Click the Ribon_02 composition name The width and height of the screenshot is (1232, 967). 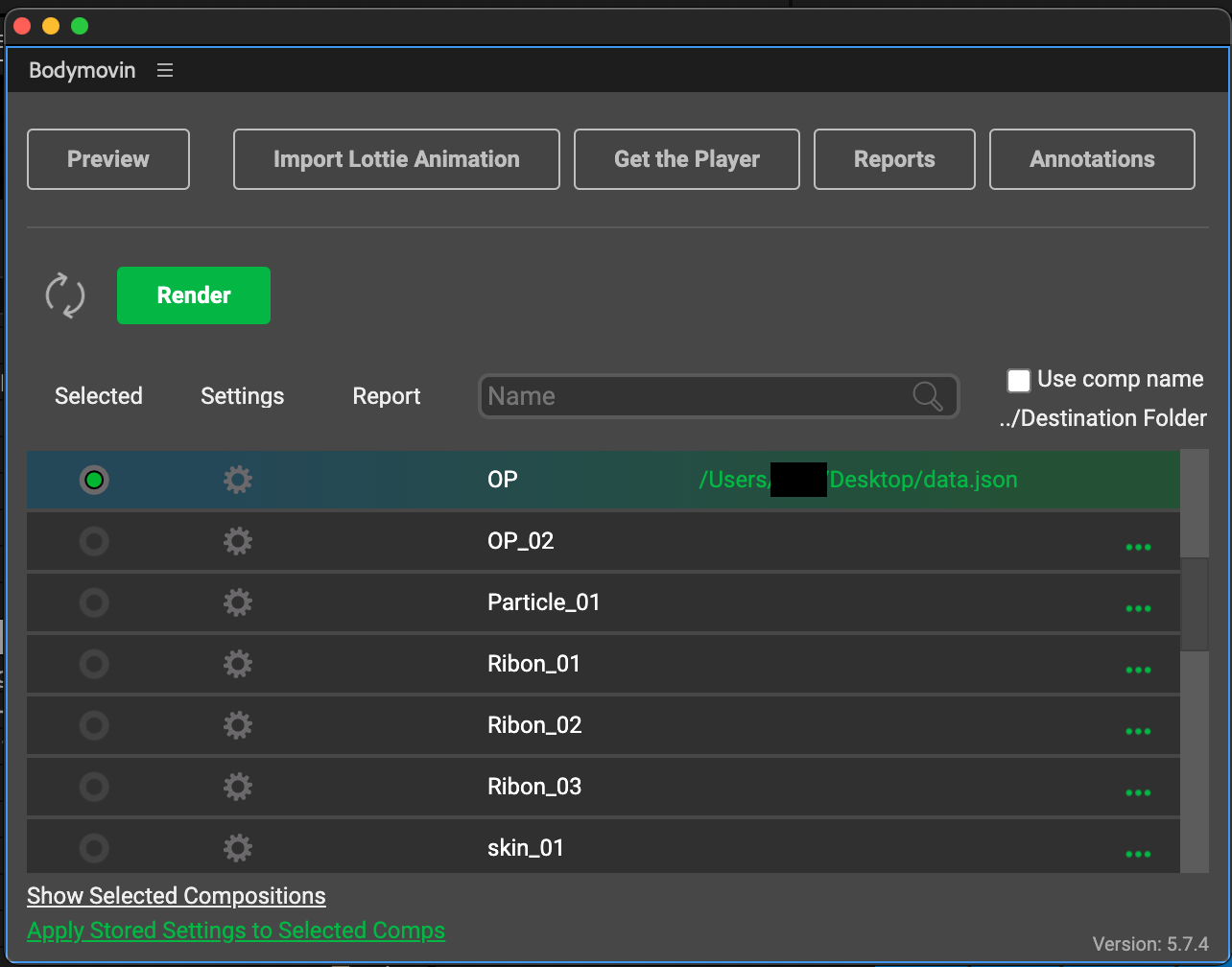(x=535, y=725)
